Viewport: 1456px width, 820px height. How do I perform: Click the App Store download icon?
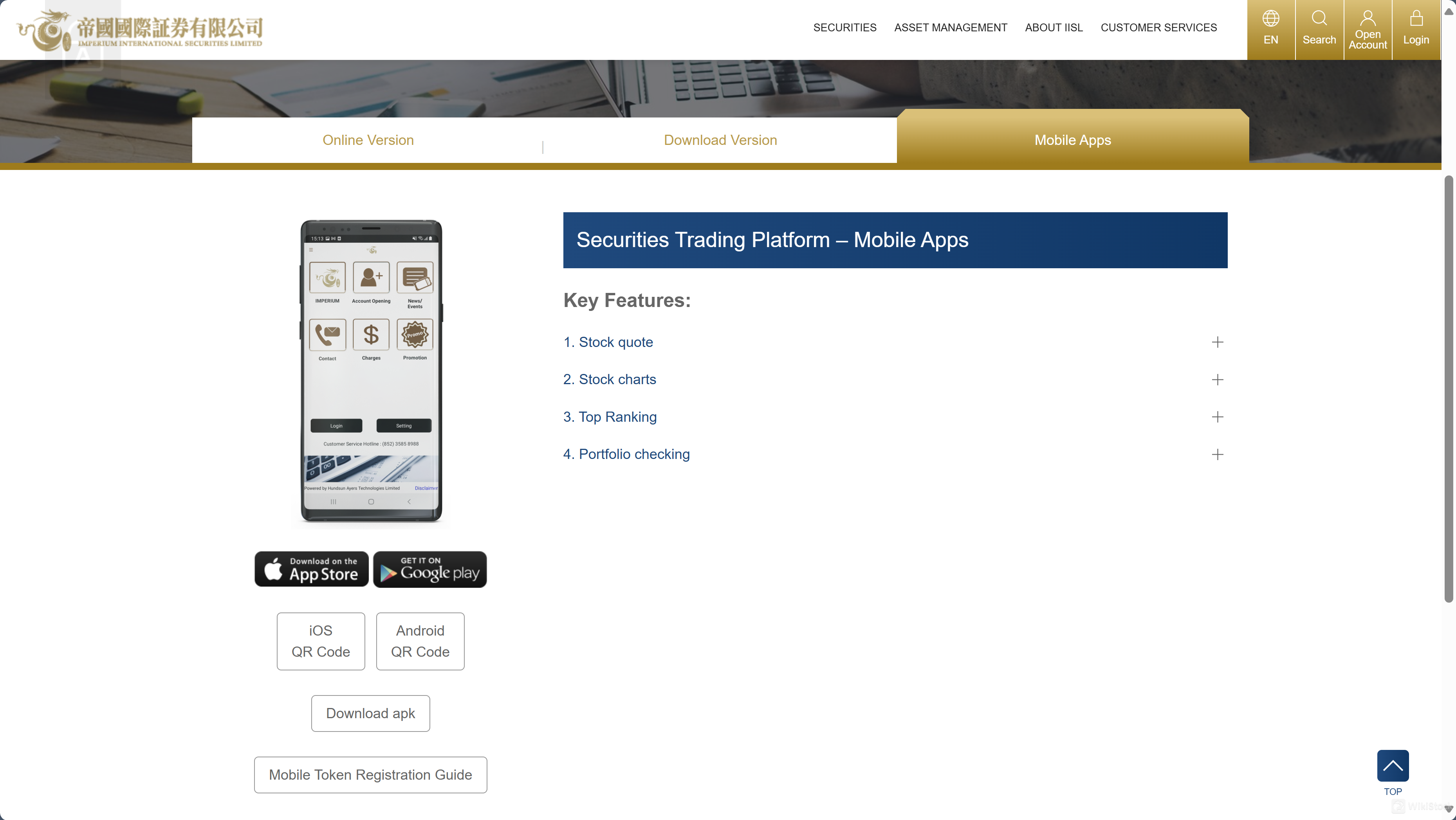point(311,569)
